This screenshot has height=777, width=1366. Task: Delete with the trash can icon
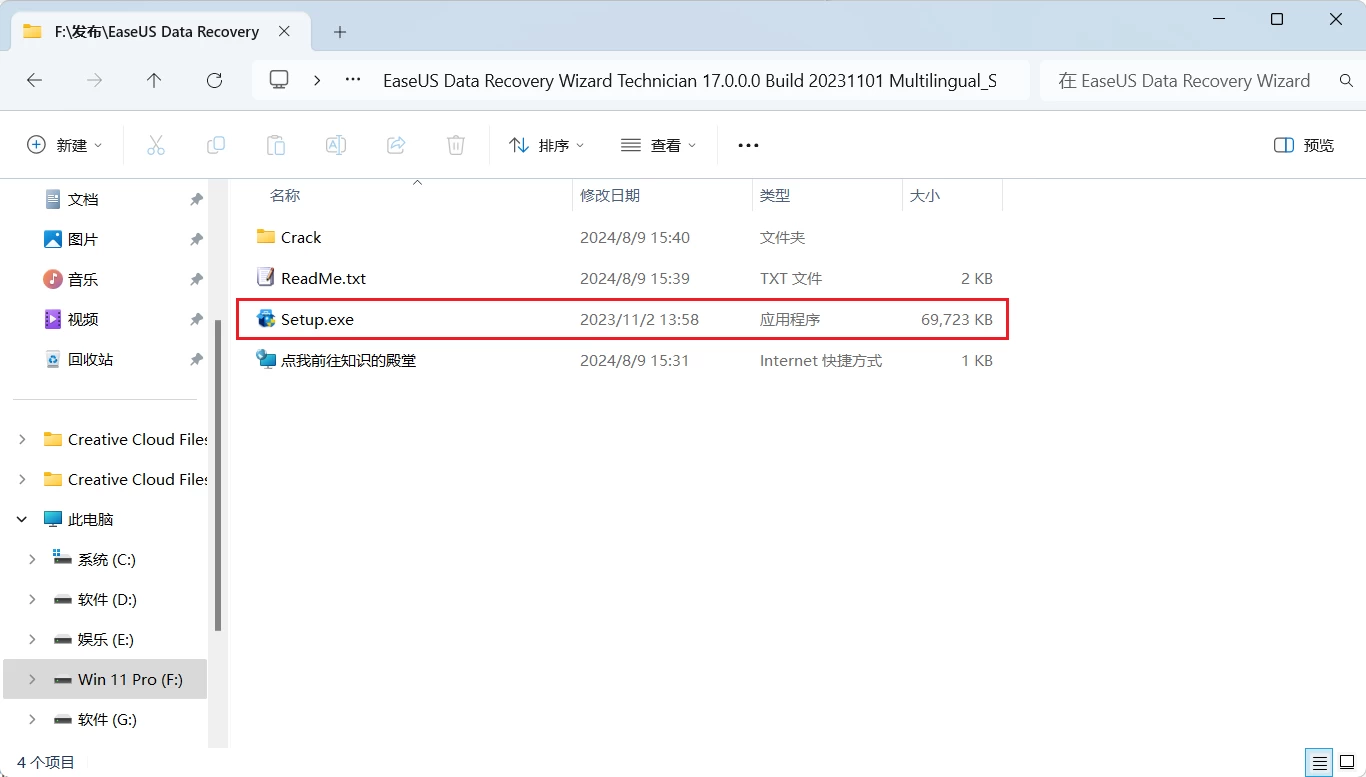tap(456, 145)
